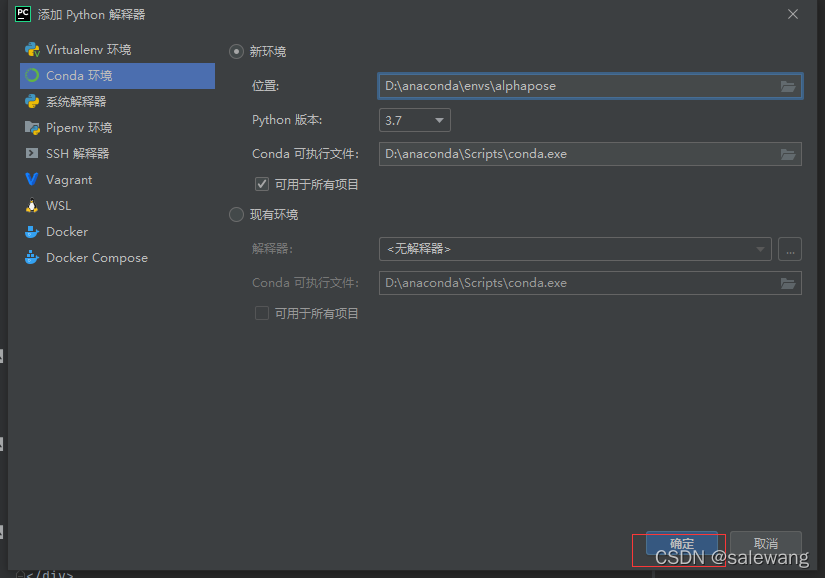
Task: Click the system interpreter Python icon
Action: (32, 102)
